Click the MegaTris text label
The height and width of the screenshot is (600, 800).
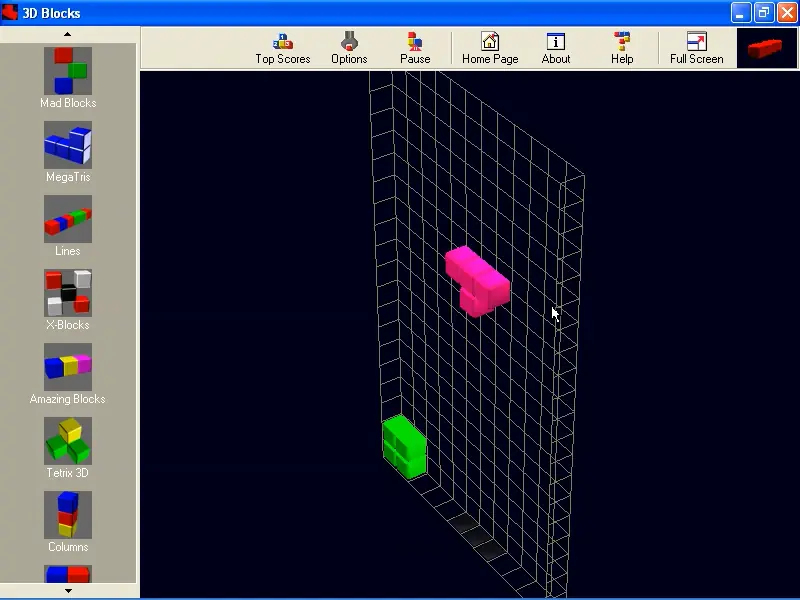pyautogui.click(x=68, y=177)
